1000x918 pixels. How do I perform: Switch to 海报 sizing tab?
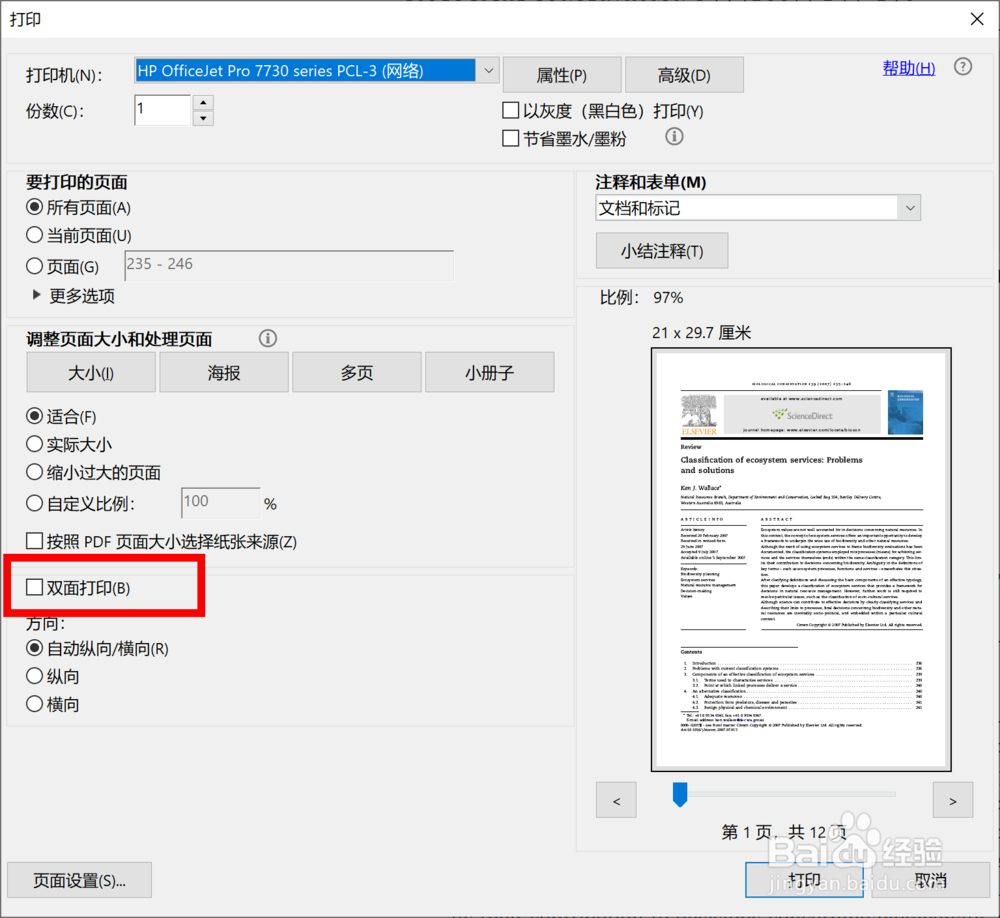[224, 372]
